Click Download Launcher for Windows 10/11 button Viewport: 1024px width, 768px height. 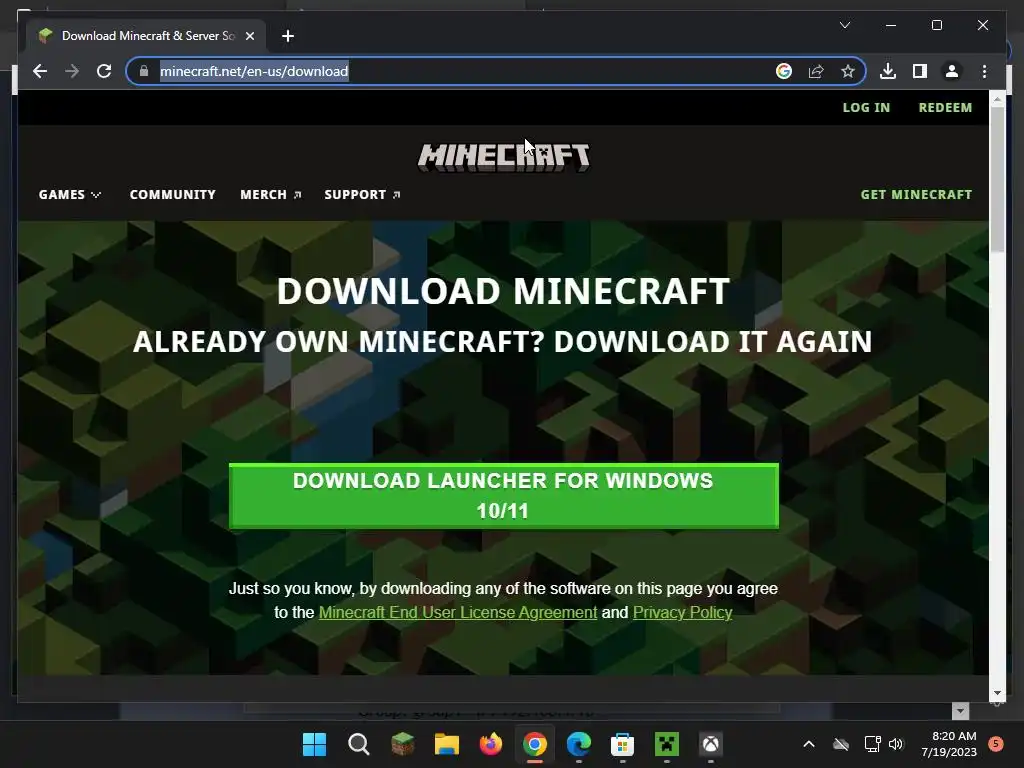click(x=504, y=496)
